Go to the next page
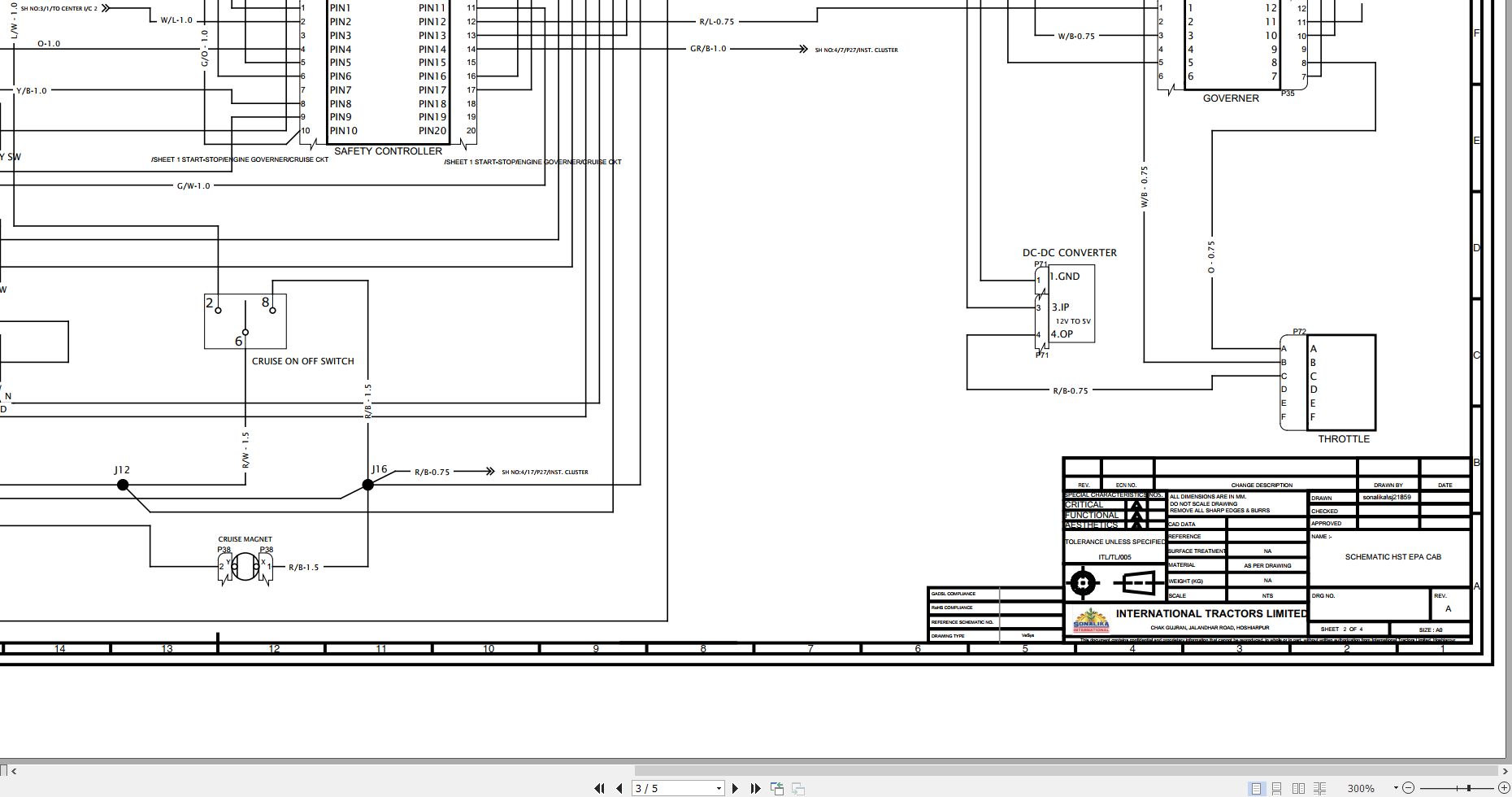The image size is (1512, 797). (735, 788)
